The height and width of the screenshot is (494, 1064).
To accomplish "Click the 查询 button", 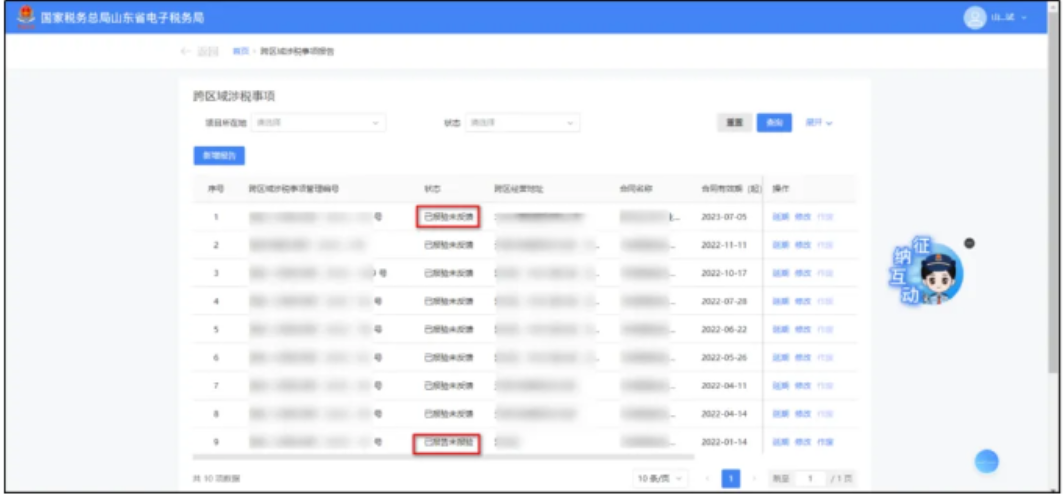I will tap(773, 123).
